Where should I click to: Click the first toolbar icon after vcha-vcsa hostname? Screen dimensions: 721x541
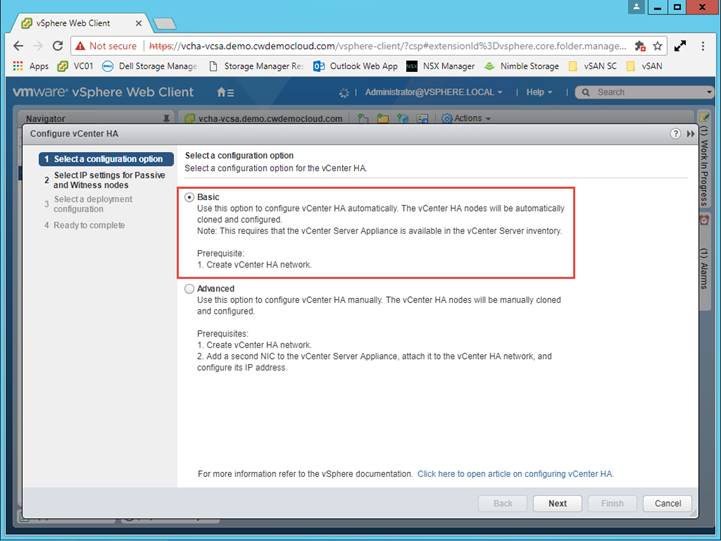coord(363,119)
